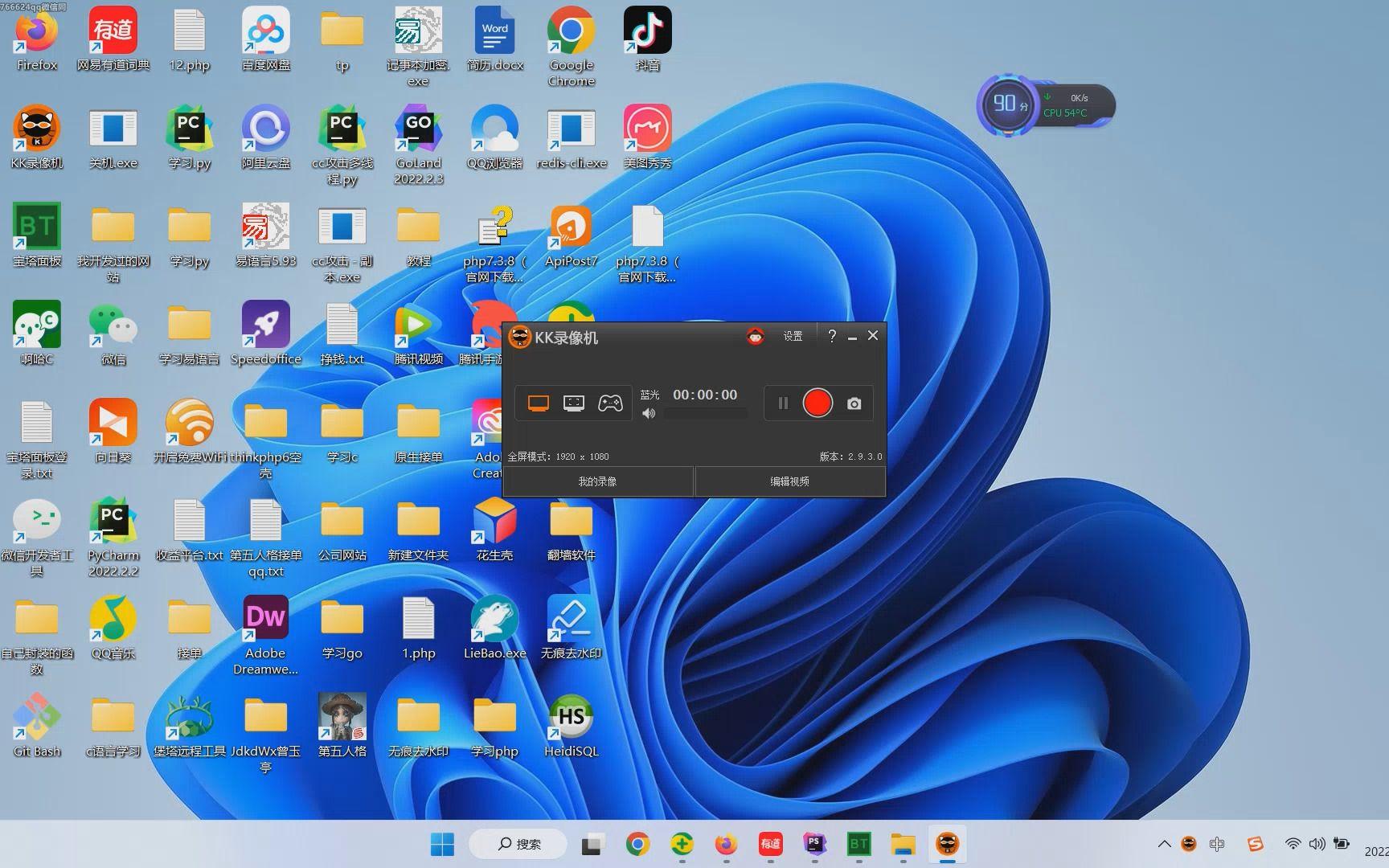Select the 抖音 desktop icon
The height and width of the screenshot is (868, 1389).
(648, 39)
